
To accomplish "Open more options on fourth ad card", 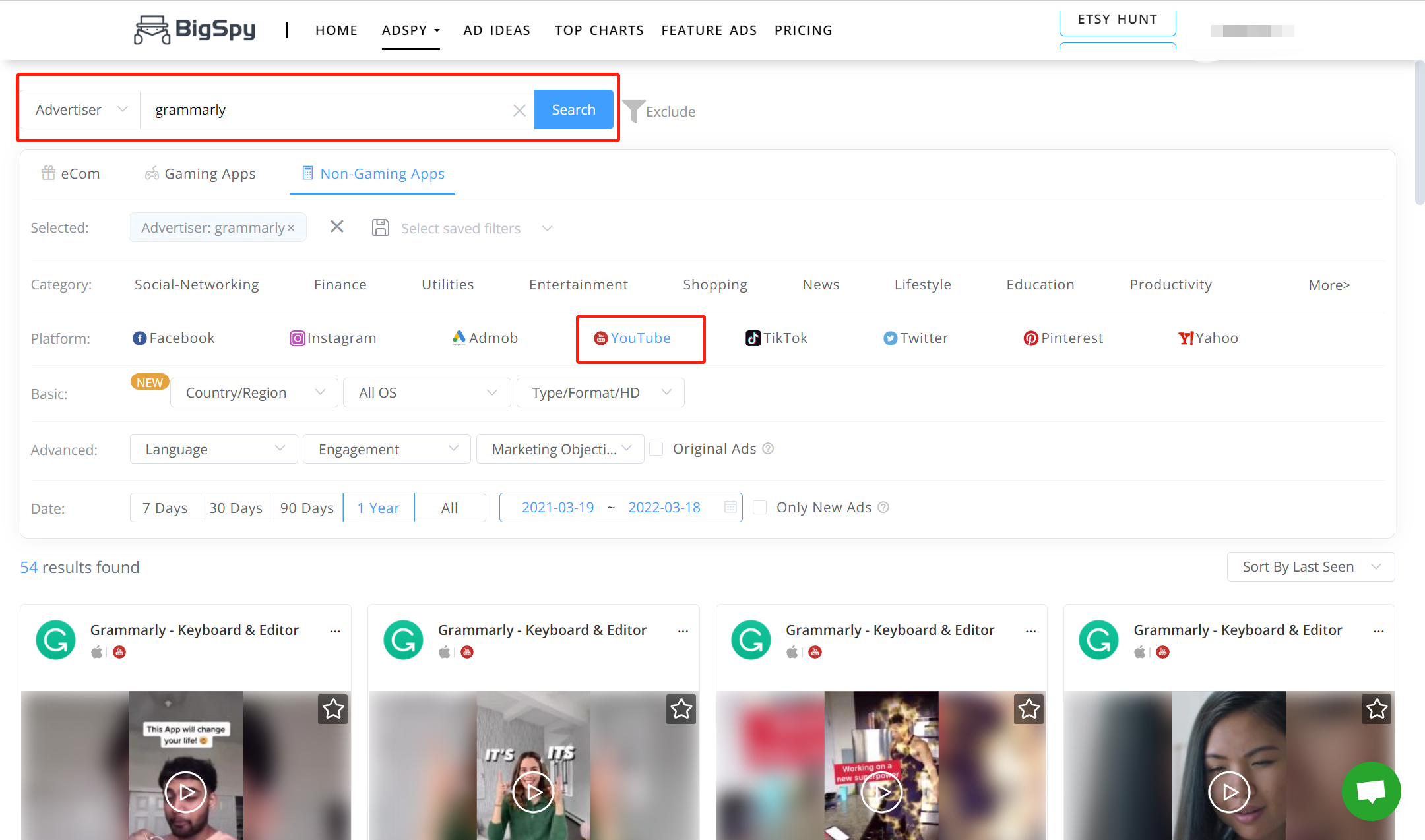I will click(x=1379, y=631).
